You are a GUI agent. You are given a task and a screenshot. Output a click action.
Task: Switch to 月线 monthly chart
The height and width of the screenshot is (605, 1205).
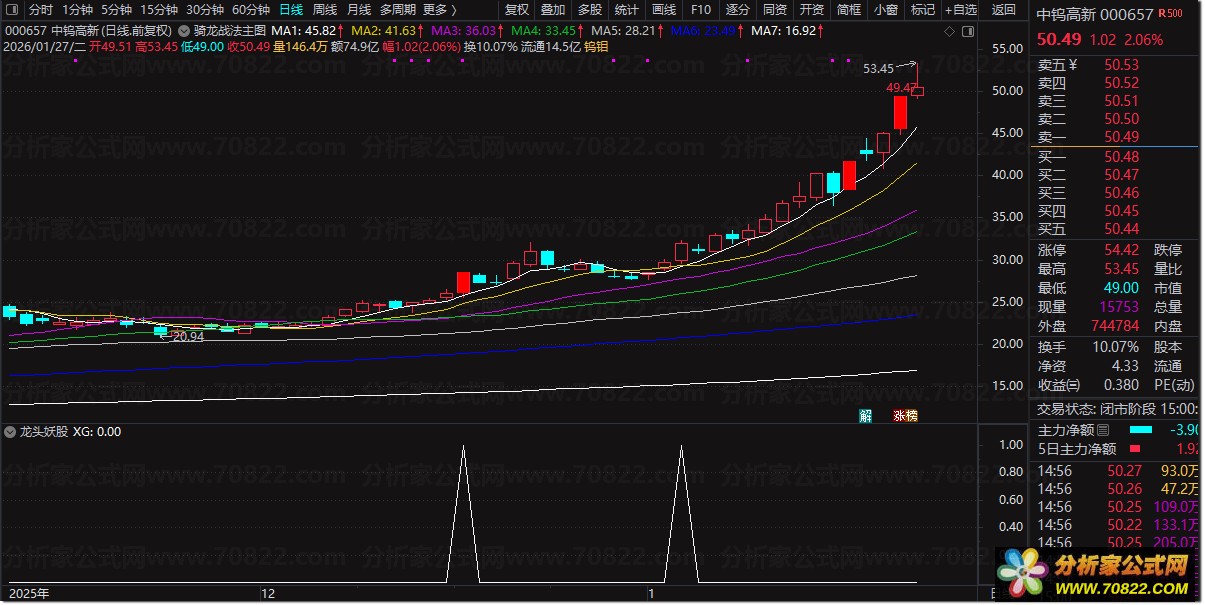(359, 9)
